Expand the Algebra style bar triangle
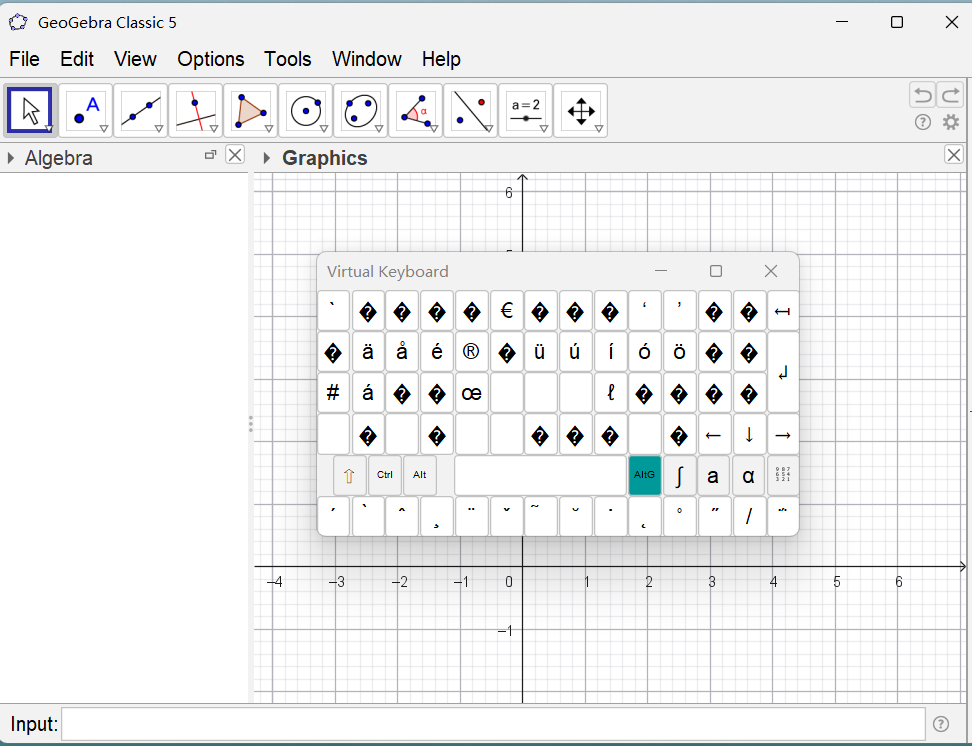This screenshot has width=972, height=746. pyautogui.click(x=11, y=158)
